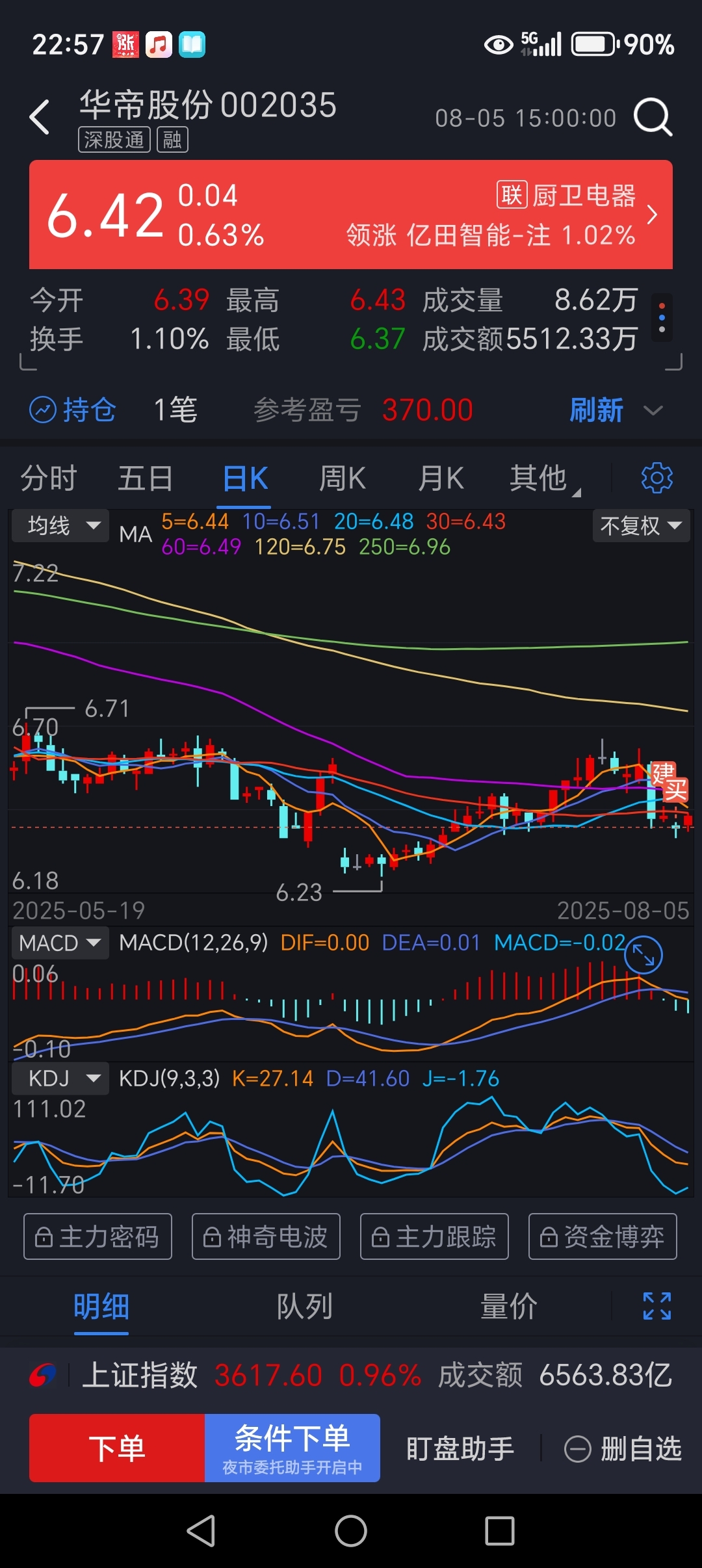Open the locked 主力密码 indicator
Image resolution: width=702 pixels, height=1568 pixels.
coord(98,1236)
